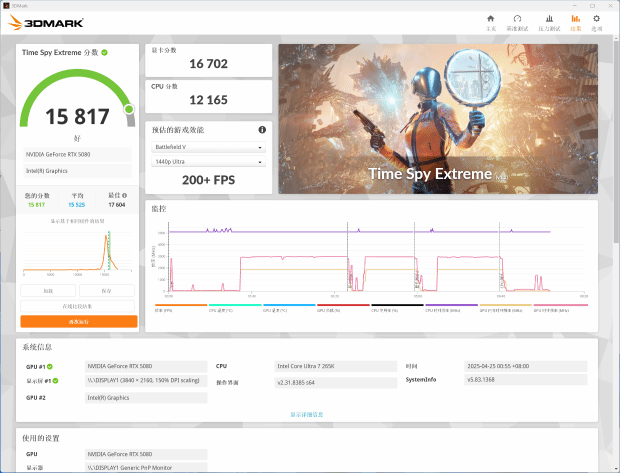The height and width of the screenshot is (473, 620).
Task: Click the info icon next to 最佳
Action: click(x=125, y=195)
